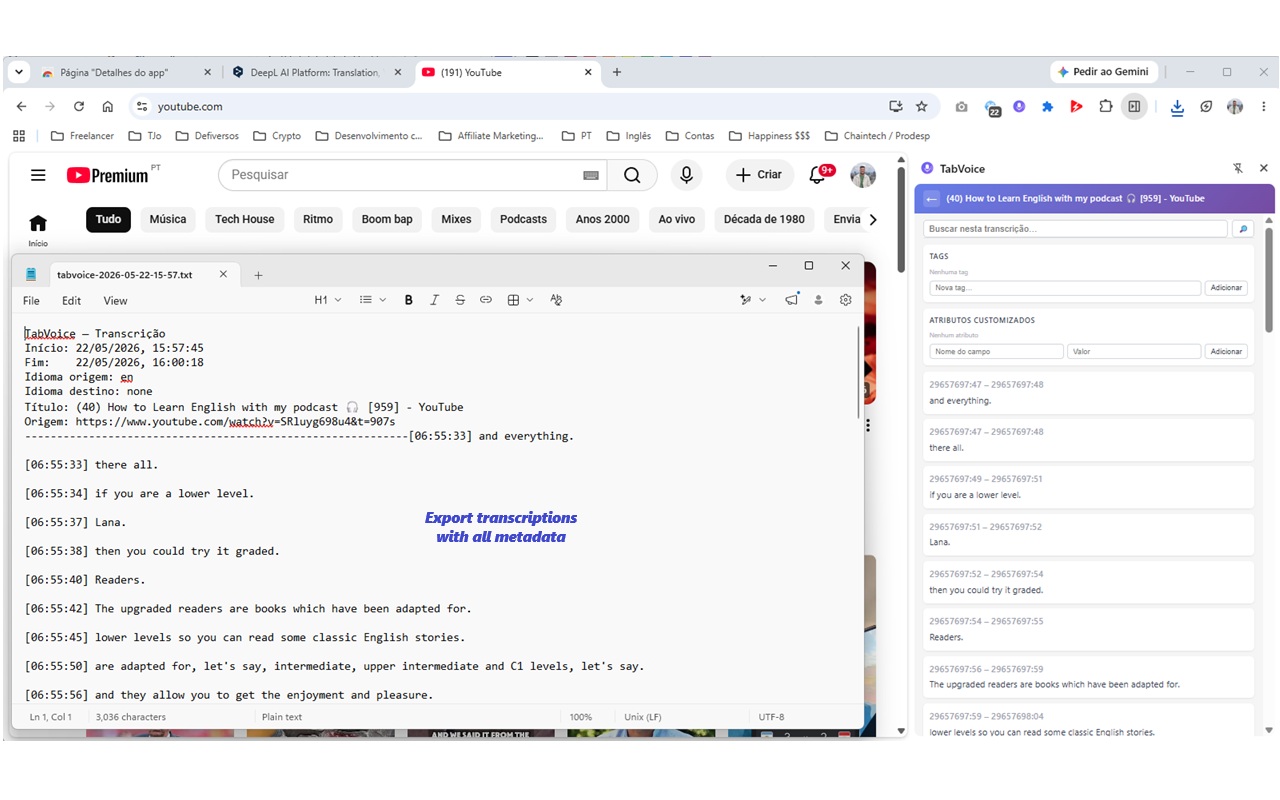
Task: Click the screenshot camera extension icon
Action: tap(961, 106)
